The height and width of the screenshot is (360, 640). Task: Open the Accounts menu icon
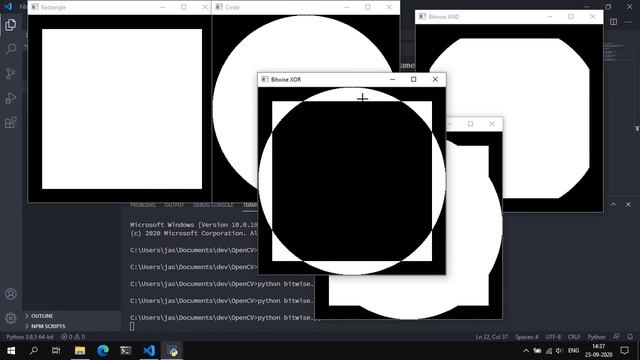pyautogui.click(x=11, y=294)
